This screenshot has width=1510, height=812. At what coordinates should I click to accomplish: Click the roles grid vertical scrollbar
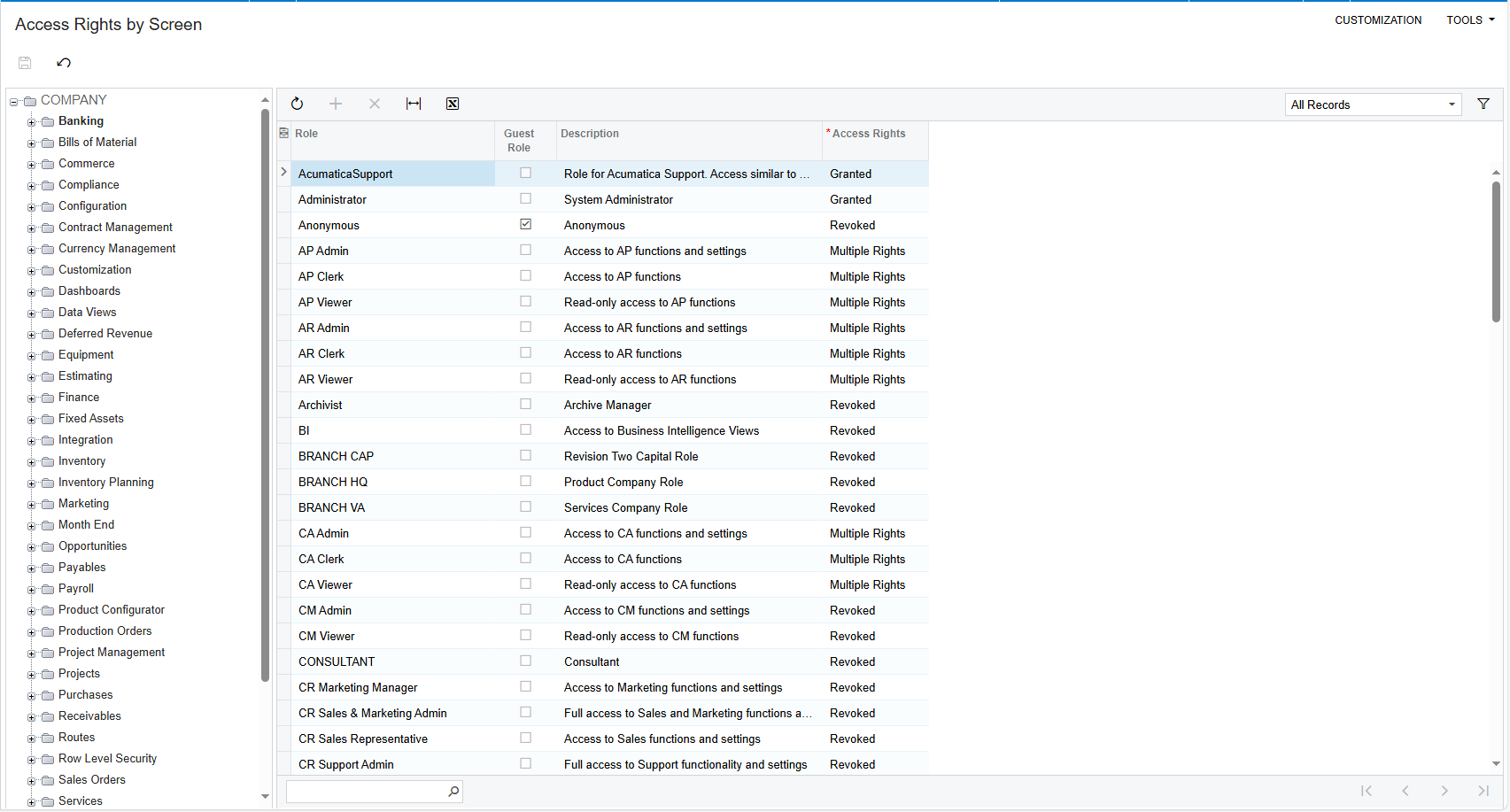[x=1496, y=252]
